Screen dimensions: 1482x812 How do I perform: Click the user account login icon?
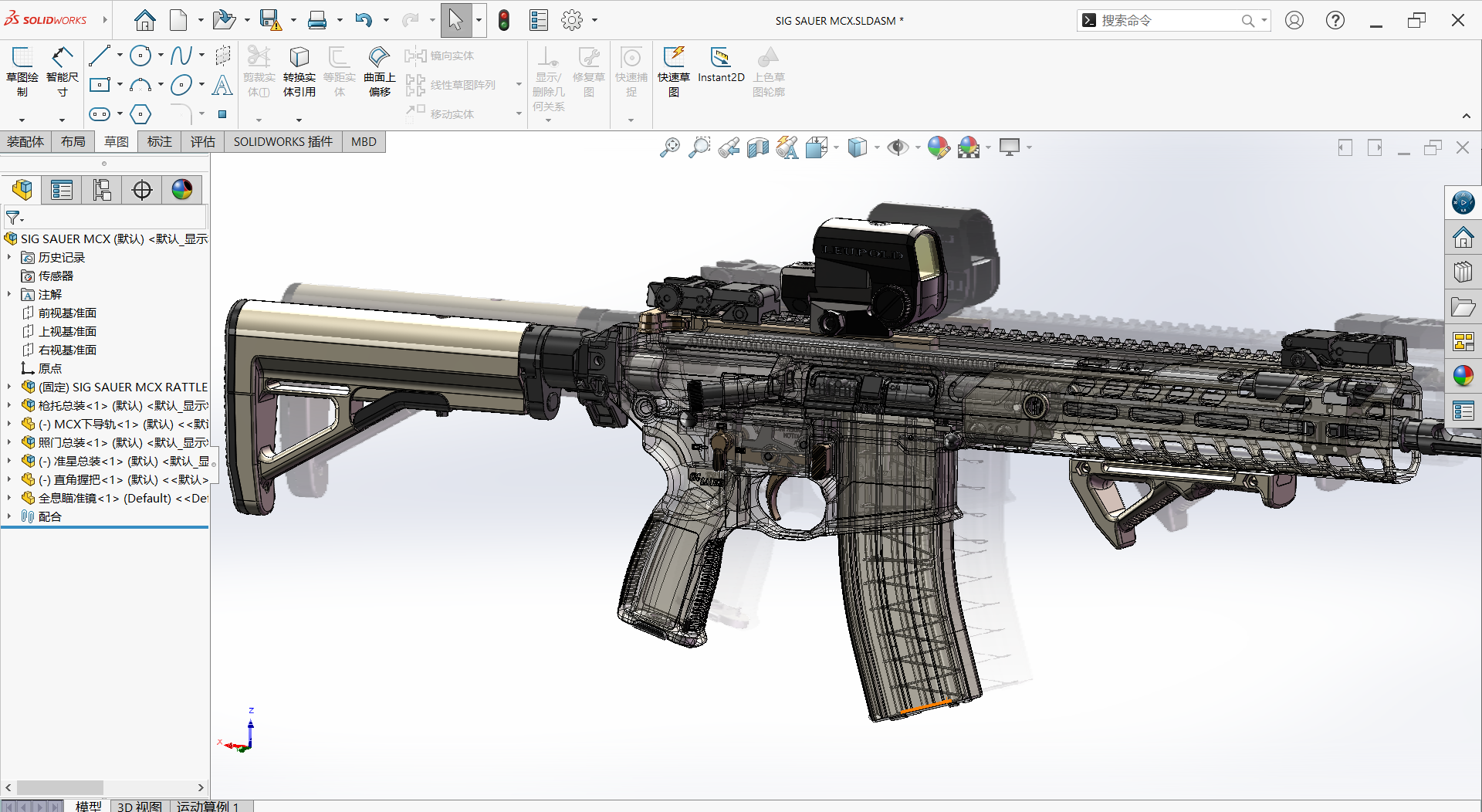(1294, 20)
